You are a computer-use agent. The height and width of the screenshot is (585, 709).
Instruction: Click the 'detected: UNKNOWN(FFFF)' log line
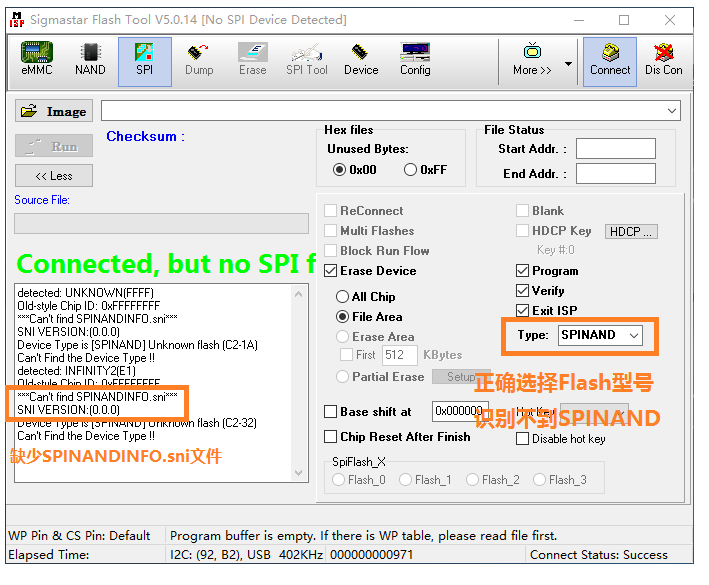click(x=85, y=292)
